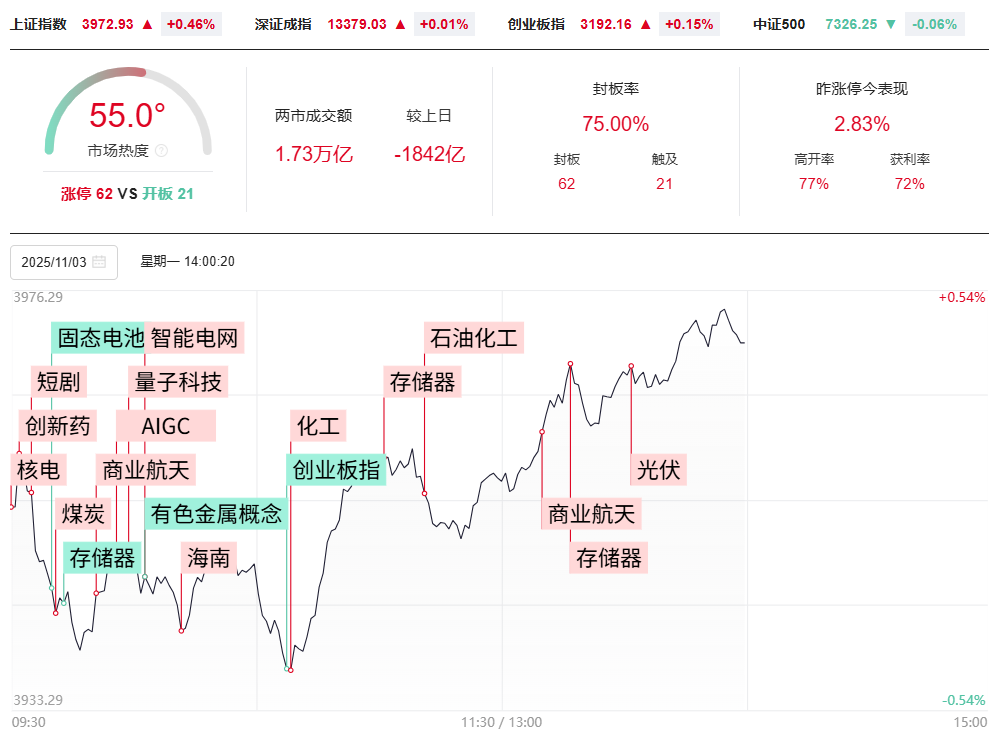Select the 中证500 index in top bar
The height and width of the screenshot is (738, 1004).
(x=779, y=24)
